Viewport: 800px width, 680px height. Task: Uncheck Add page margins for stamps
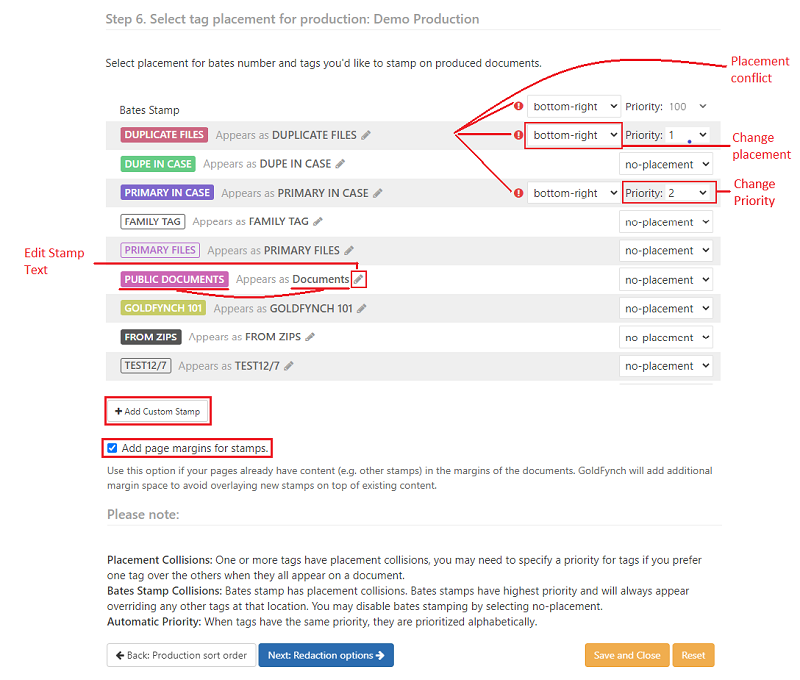tap(112, 448)
